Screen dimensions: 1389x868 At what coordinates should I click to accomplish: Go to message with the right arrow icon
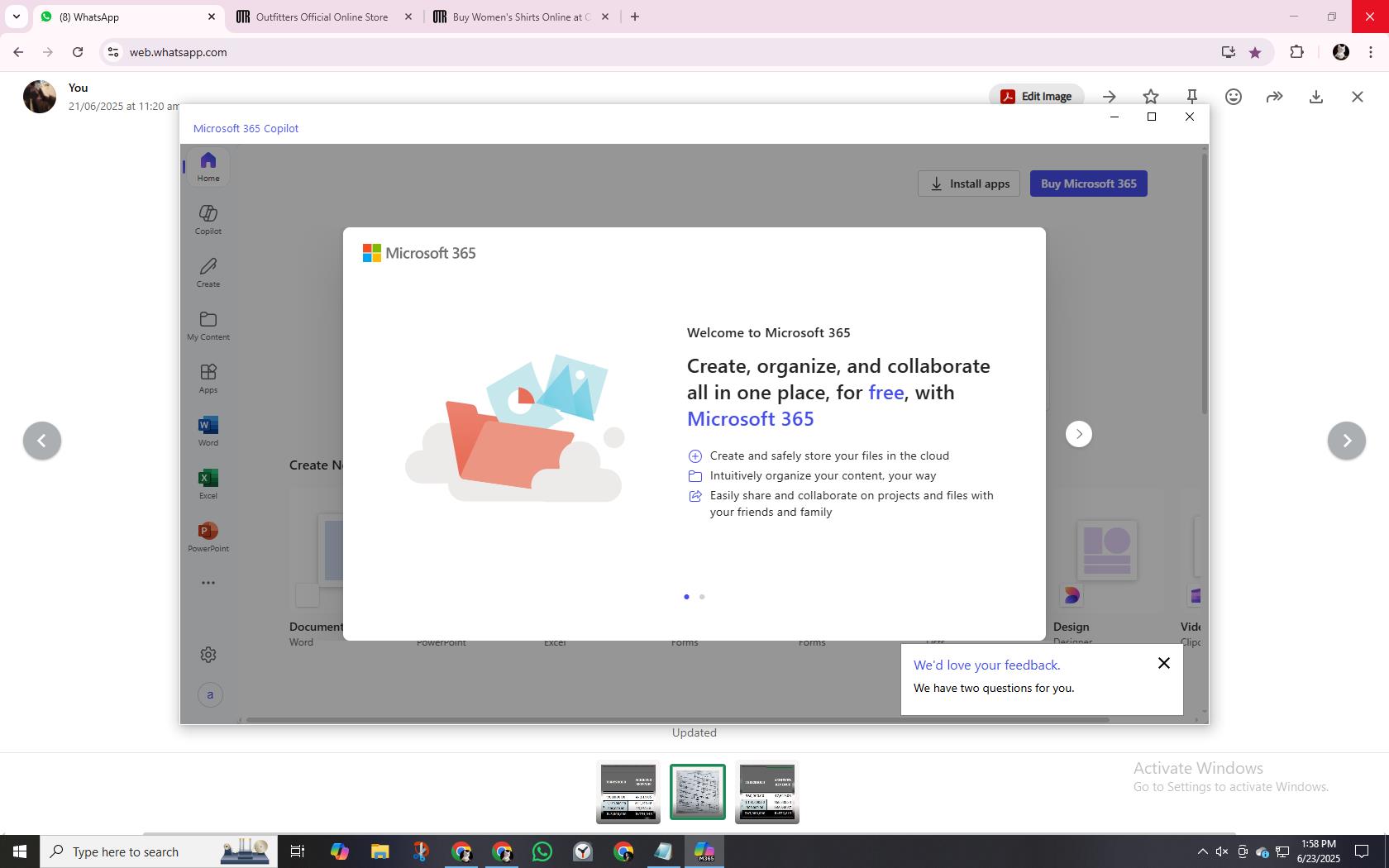1110,97
